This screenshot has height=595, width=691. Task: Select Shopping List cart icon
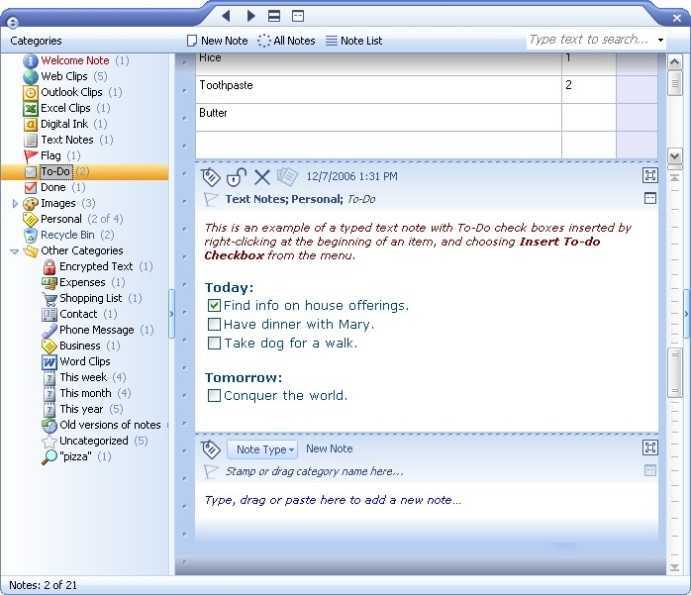coord(49,299)
